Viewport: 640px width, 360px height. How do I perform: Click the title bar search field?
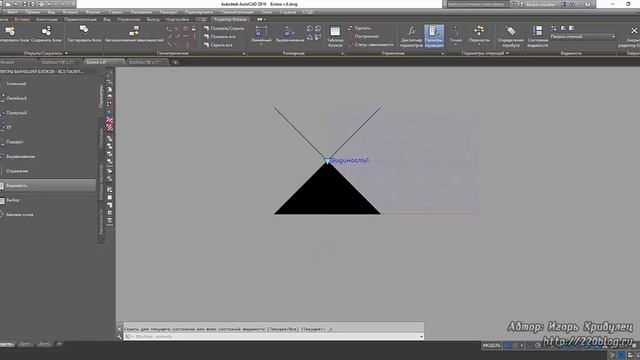click(x=478, y=4)
